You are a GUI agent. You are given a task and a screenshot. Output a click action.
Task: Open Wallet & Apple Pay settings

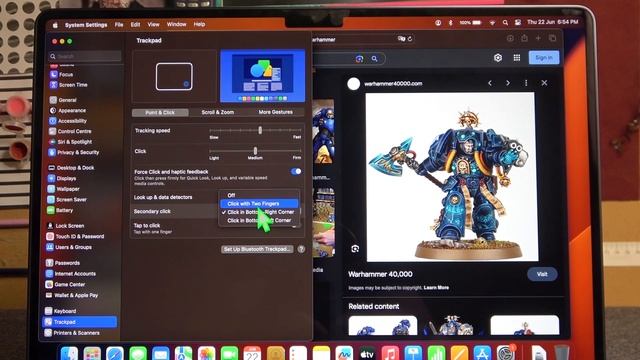(72, 295)
